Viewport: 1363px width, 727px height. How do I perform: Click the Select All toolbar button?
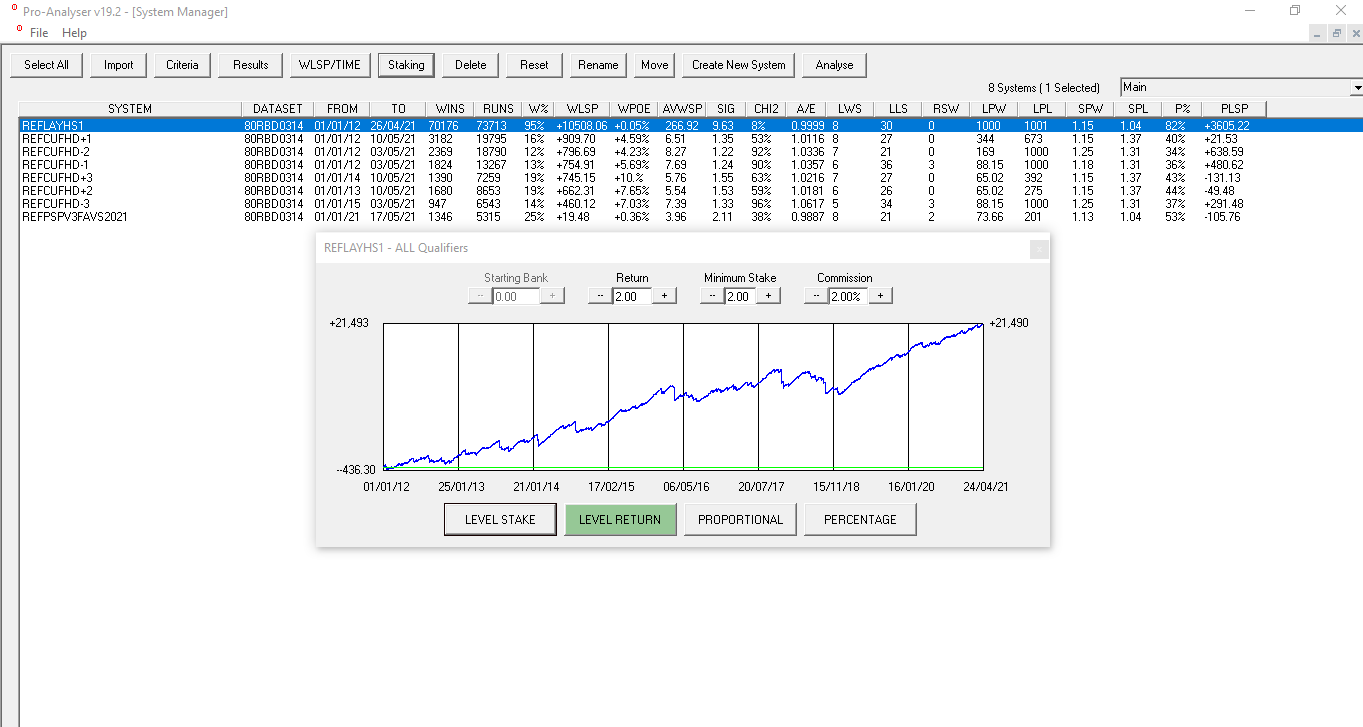click(46, 65)
